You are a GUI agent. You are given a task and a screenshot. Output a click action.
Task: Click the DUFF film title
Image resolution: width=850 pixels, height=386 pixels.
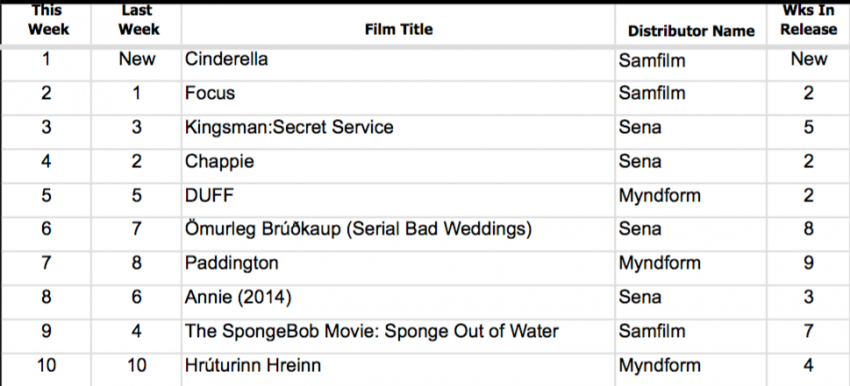click(x=209, y=195)
